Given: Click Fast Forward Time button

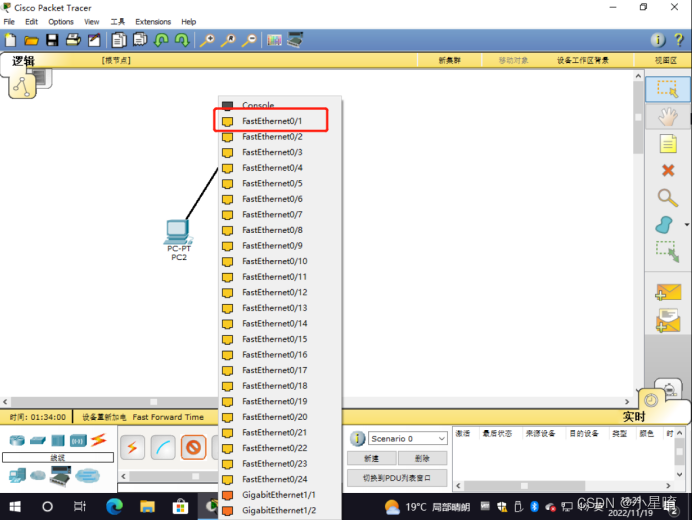Looking at the screenshot, I should pos(168,417).
